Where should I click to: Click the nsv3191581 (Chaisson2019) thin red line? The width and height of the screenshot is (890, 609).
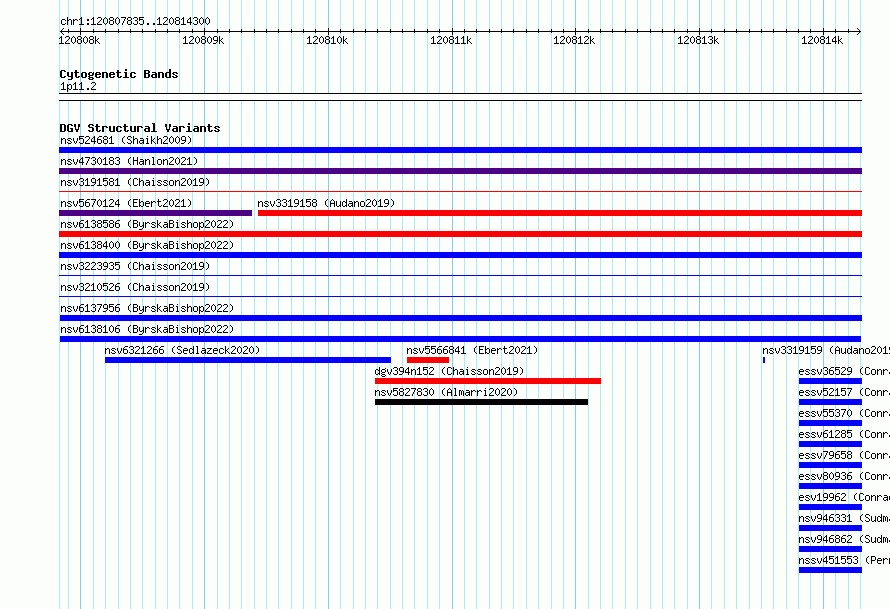(460, 192)
